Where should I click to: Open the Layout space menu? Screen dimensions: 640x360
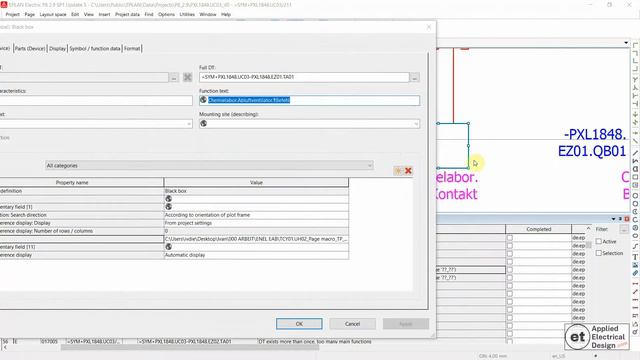[x=53, y=14]
